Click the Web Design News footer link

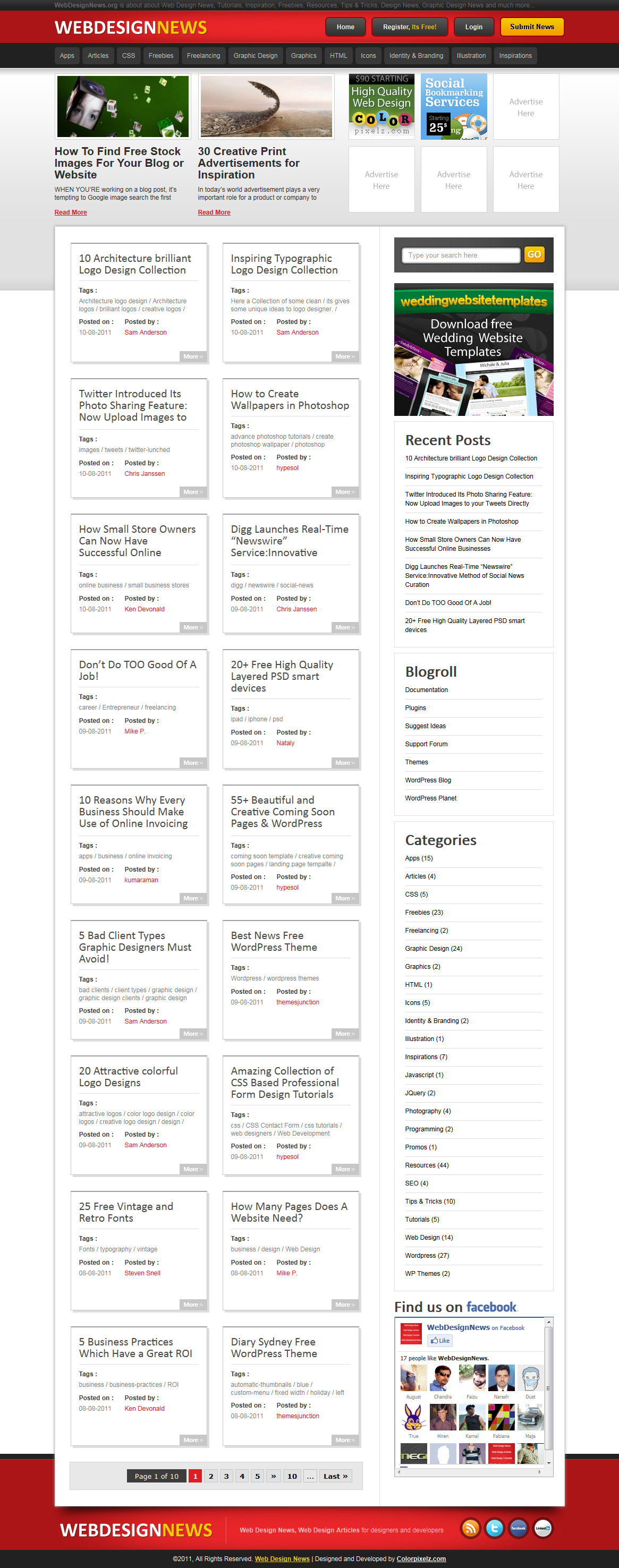point(282,1559)
